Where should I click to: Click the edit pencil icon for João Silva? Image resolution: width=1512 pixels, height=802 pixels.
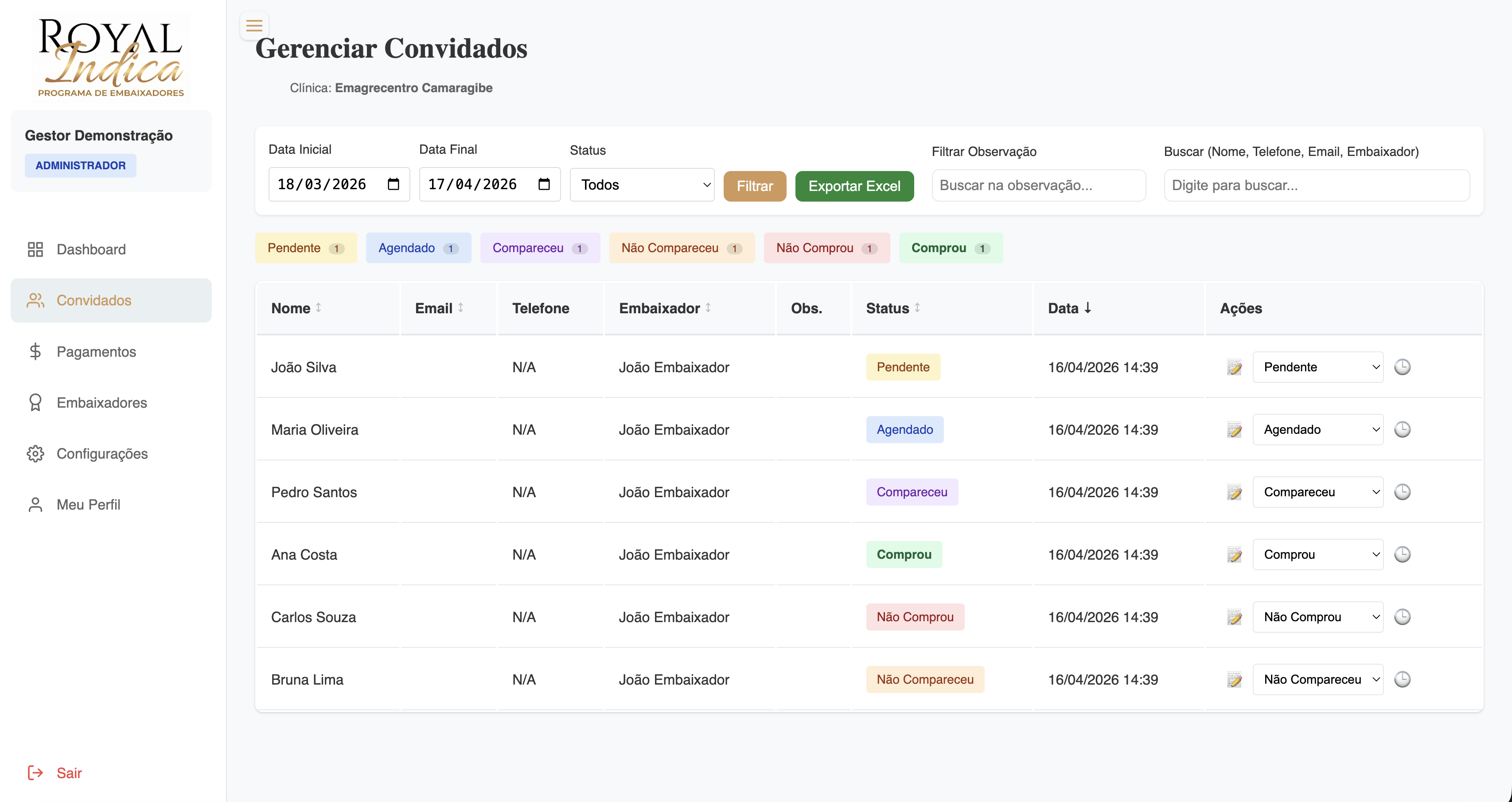tap(1234, 367)
